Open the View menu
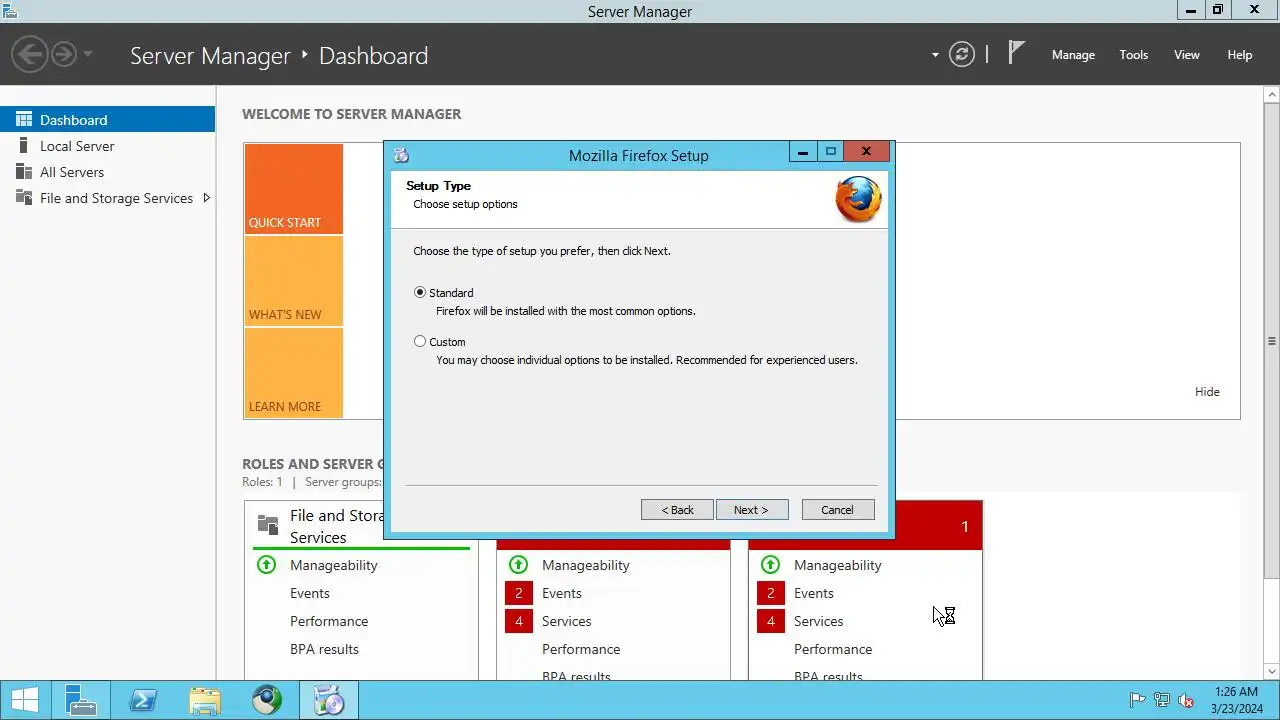This screenshot has width=1280, height=720. pyautogui.click(x=1187, y=55)
